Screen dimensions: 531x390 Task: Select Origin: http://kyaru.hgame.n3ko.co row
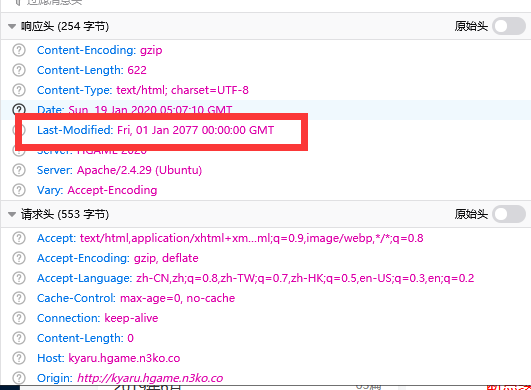[x=266, y=377]
